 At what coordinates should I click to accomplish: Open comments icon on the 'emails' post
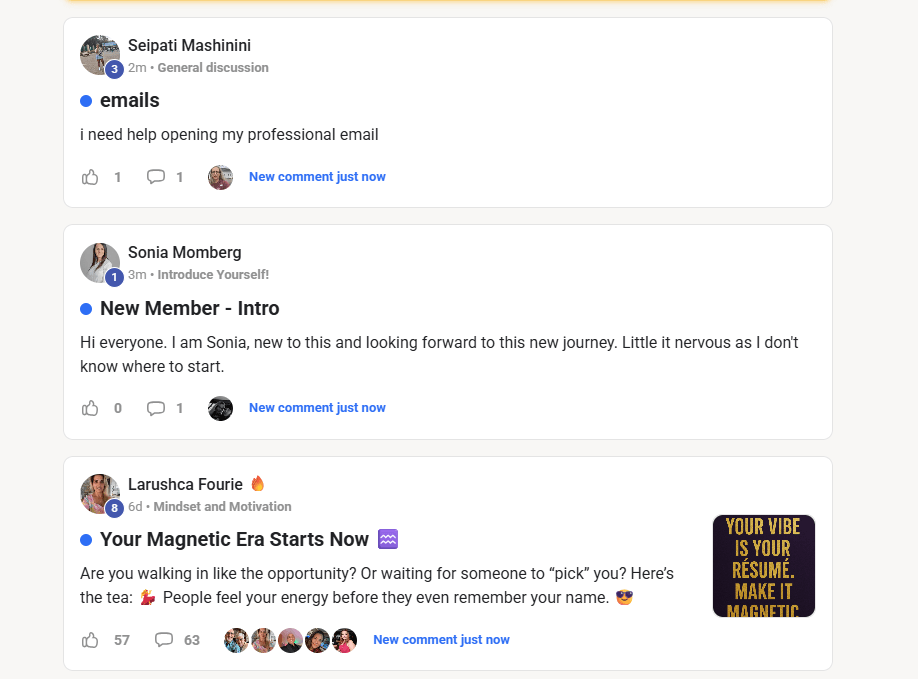[156, 177]
